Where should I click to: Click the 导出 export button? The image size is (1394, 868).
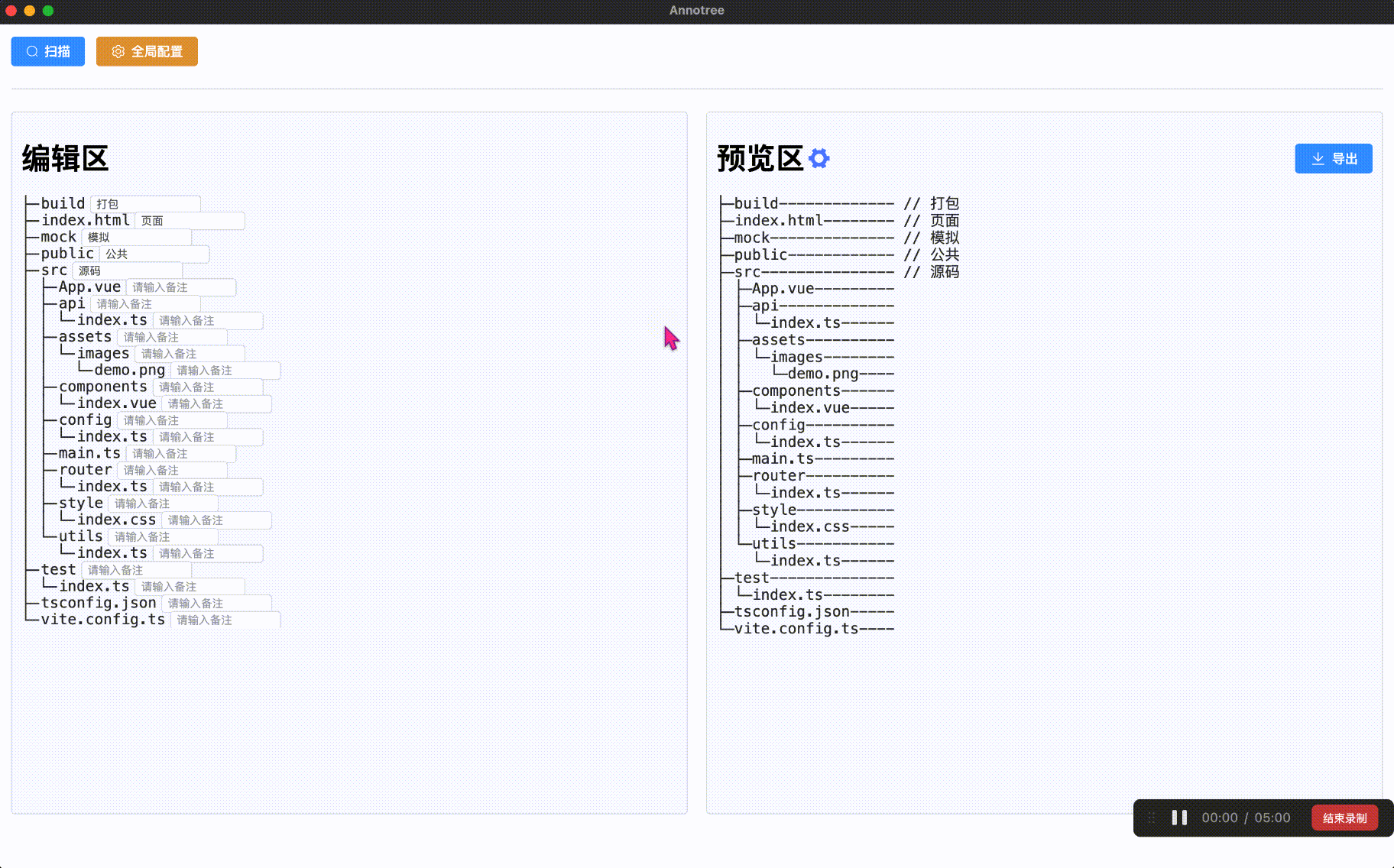point(1334,158)
